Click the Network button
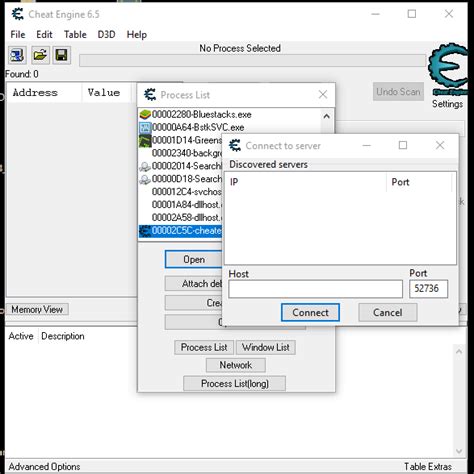The image size is (474, 474). 236,365
